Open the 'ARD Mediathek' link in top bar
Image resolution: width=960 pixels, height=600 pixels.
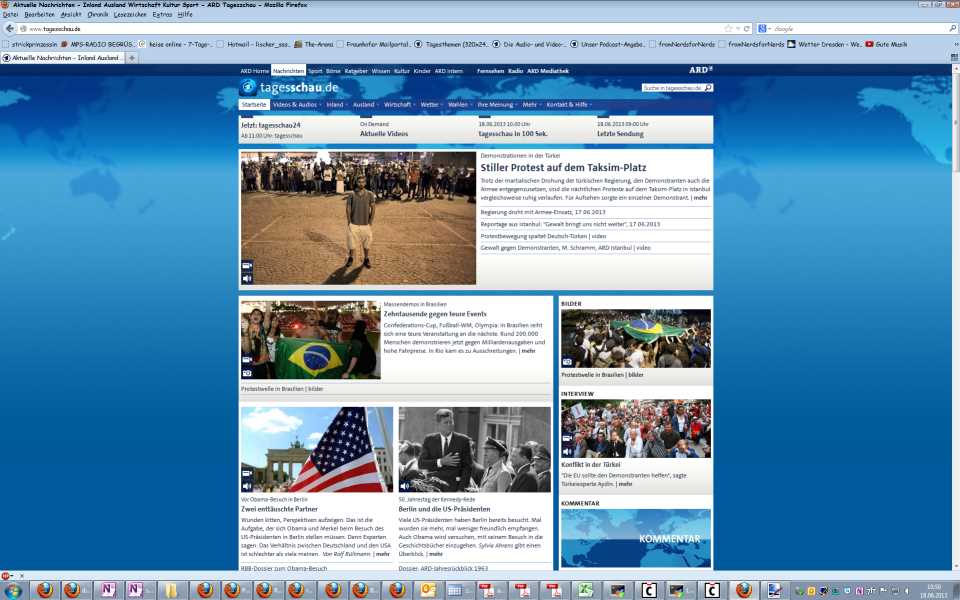point(548,71)
